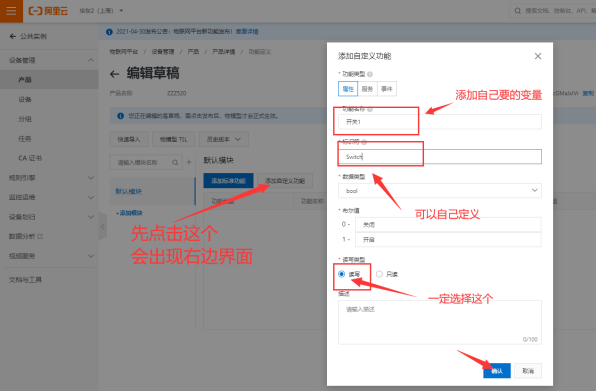Open the 历史版本 dropdown
The width and height of the screenshot is (597, 391).
pyautogui.click(x=223, y=139)
